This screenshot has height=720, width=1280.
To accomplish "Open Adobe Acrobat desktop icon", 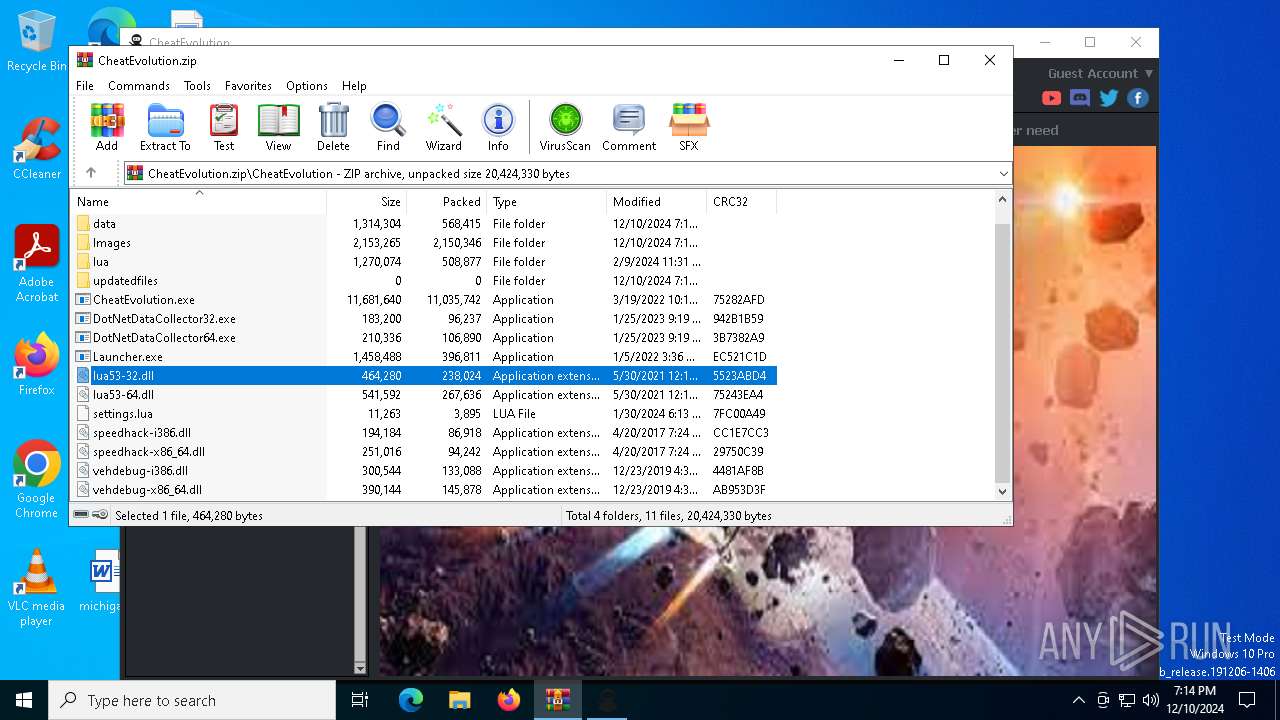I will click(x=37, y=264).
